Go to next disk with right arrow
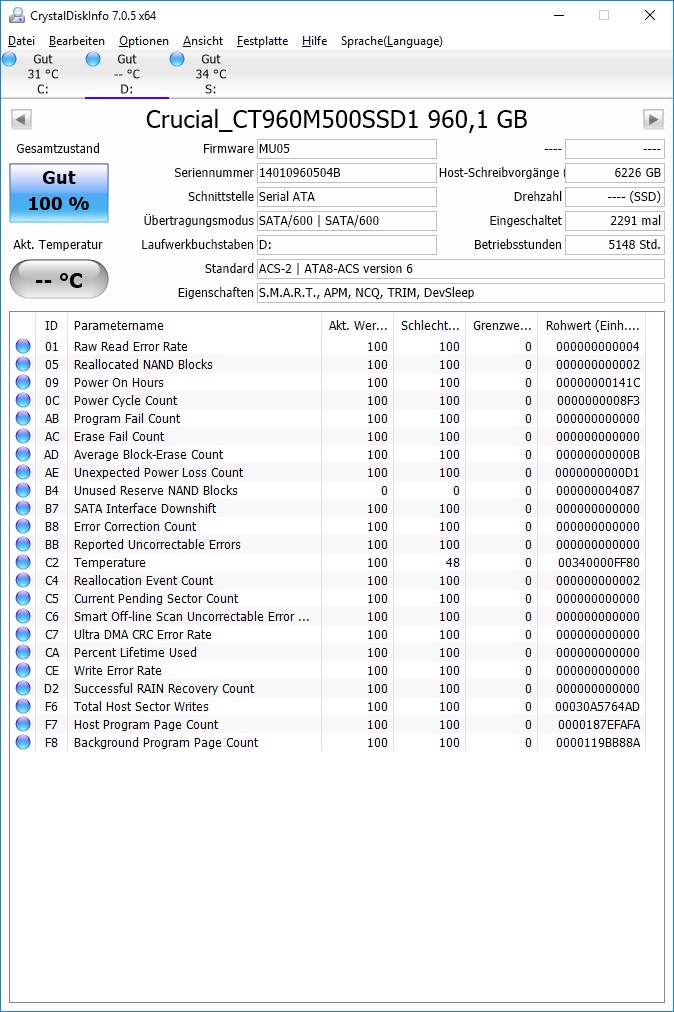 click(x=653, y=119)
